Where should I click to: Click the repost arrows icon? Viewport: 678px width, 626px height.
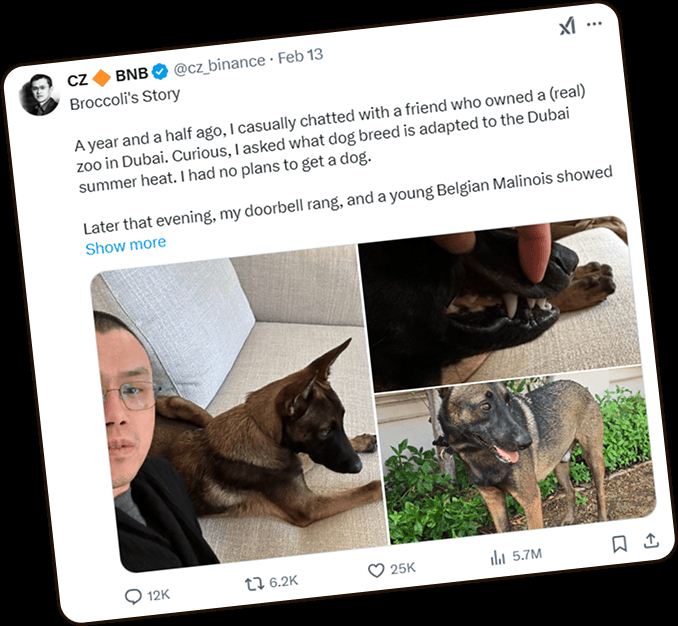tap(254, 581)
